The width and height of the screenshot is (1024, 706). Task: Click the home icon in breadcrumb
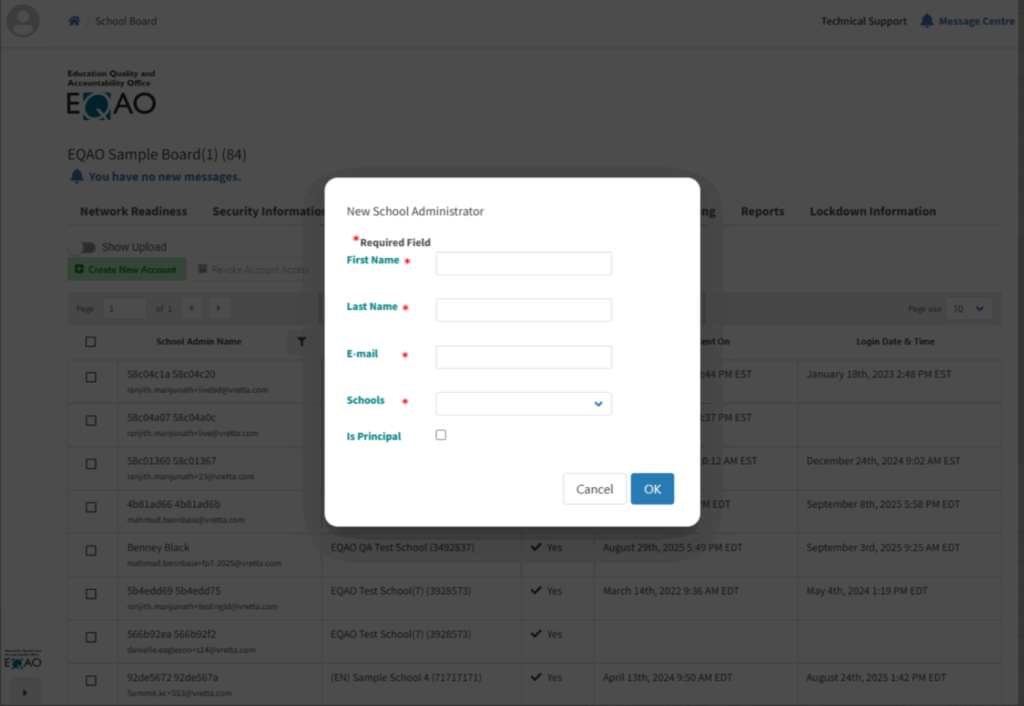[x=74, y=21]
